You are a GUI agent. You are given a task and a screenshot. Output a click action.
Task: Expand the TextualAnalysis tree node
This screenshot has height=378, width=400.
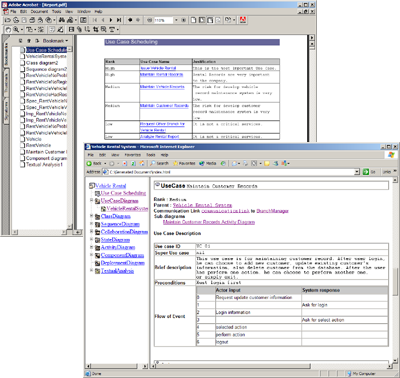92,270
